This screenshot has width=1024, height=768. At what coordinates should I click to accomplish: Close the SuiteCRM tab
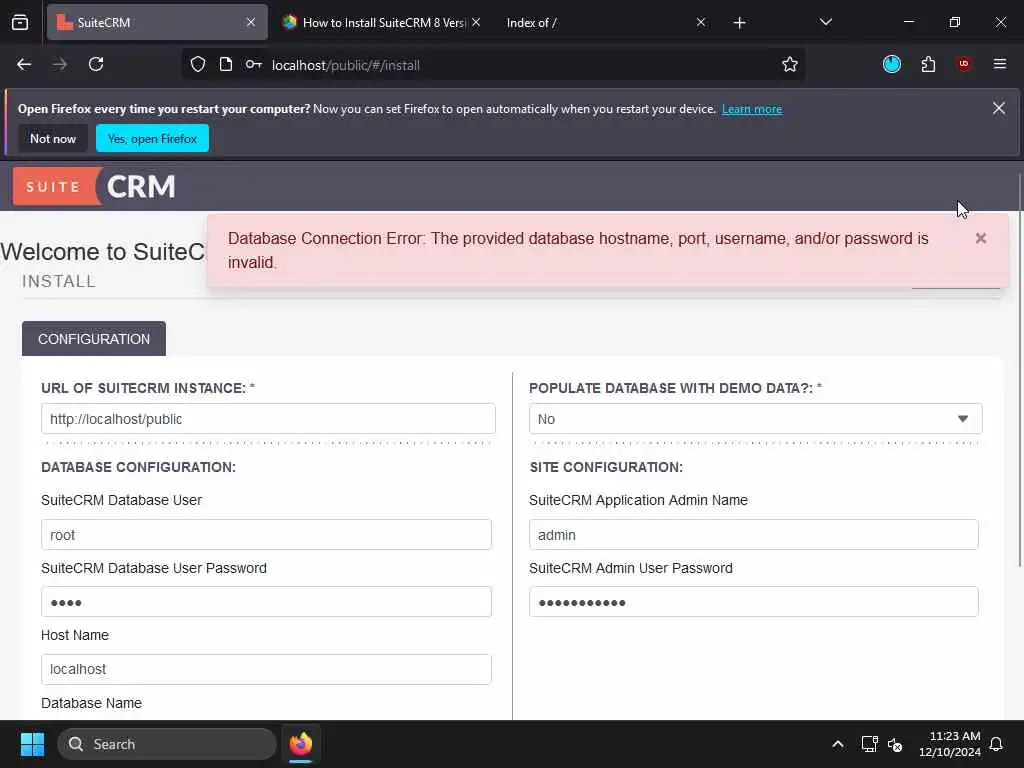pyautogui.click(x=251, y=22)
